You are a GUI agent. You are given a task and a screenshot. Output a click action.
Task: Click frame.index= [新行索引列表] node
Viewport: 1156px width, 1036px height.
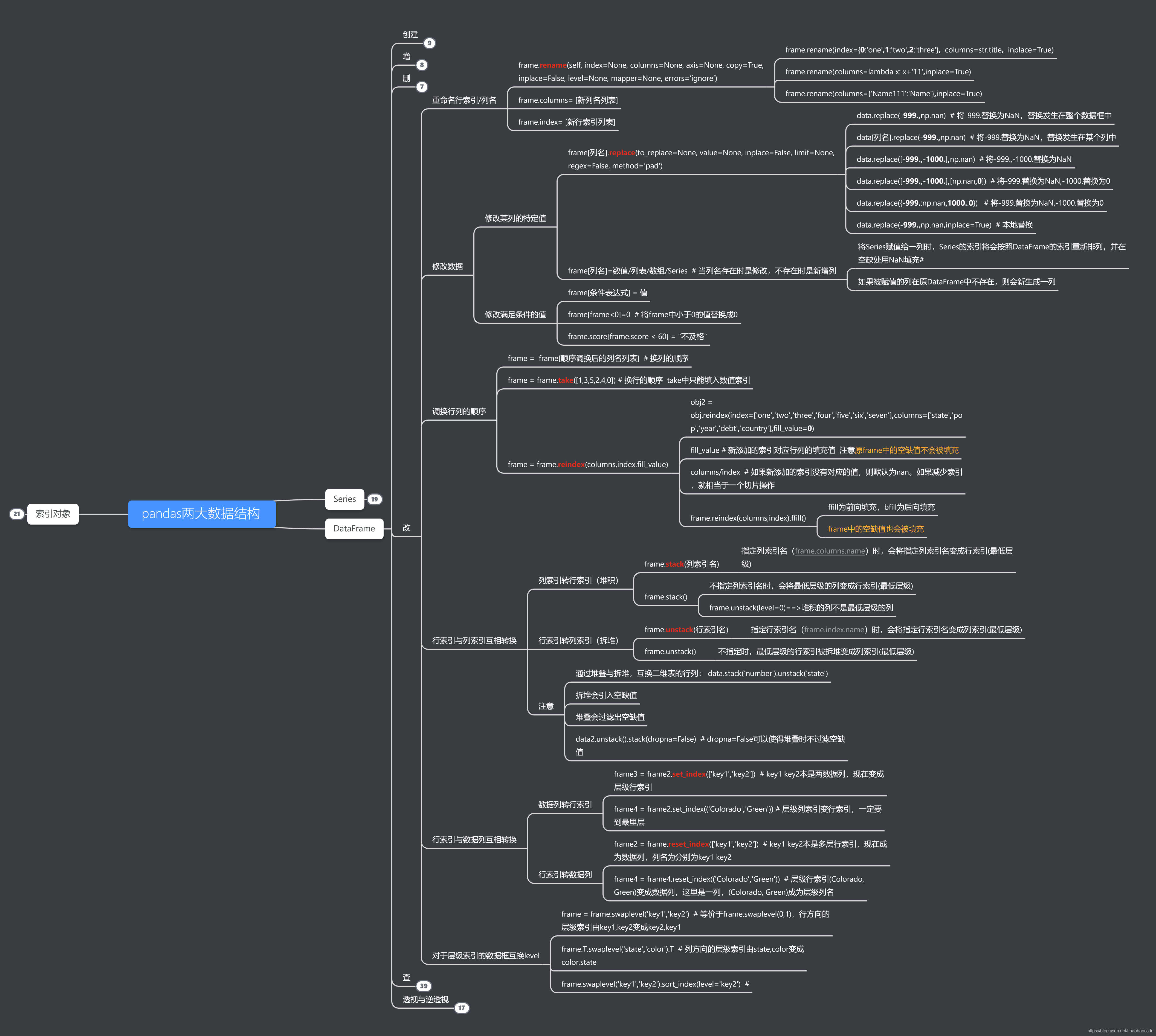tap(567, 122)
